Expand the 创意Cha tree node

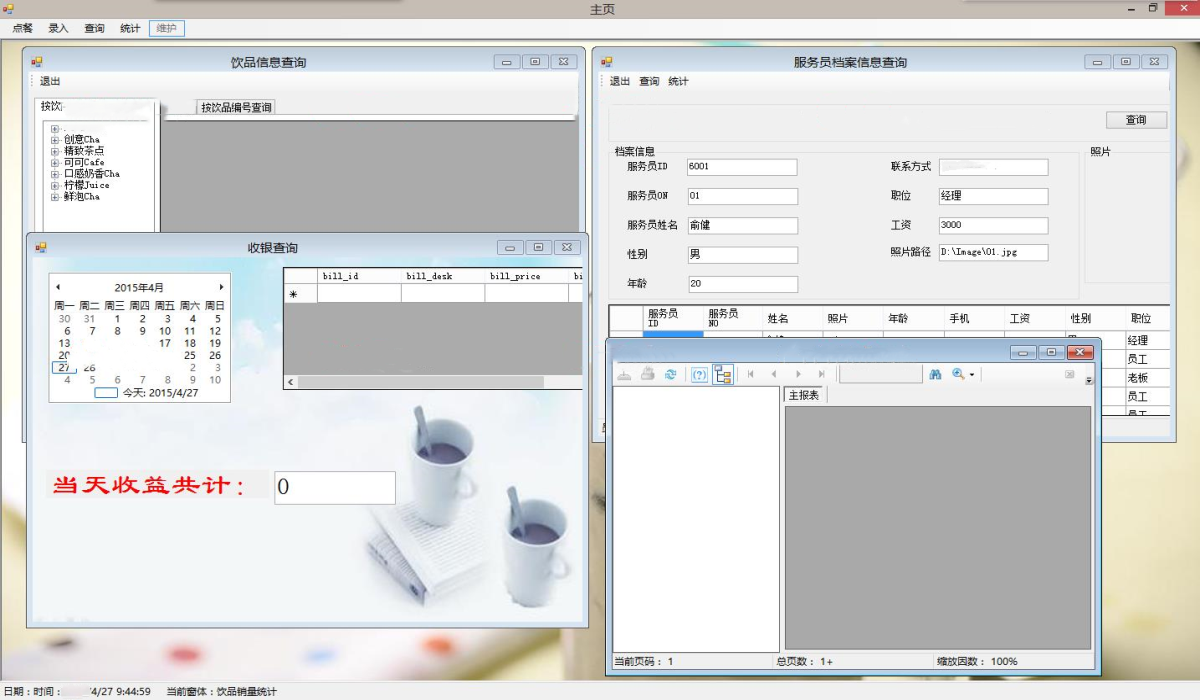point(55,139)
